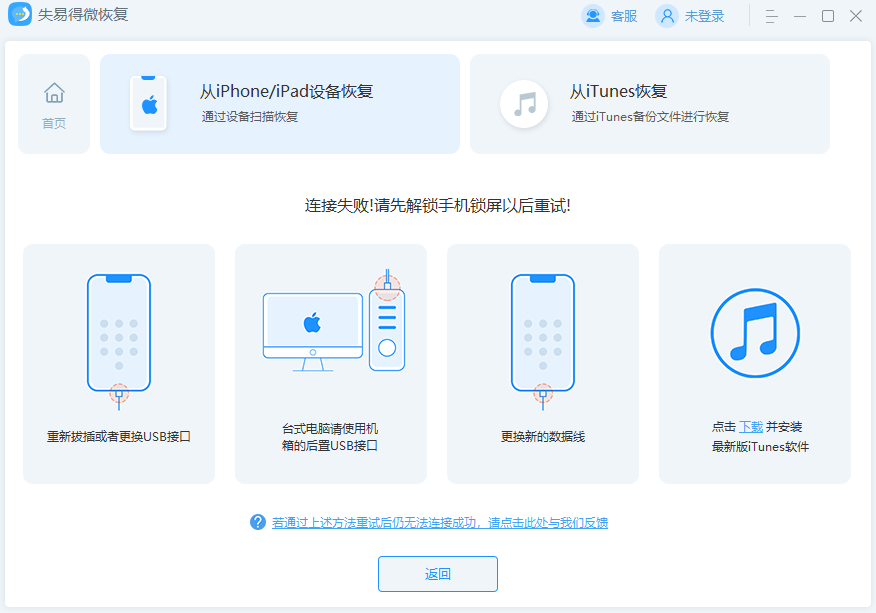876x613 pixels.
Task: Click the app logo in title bar
Action: click(20, 15)
